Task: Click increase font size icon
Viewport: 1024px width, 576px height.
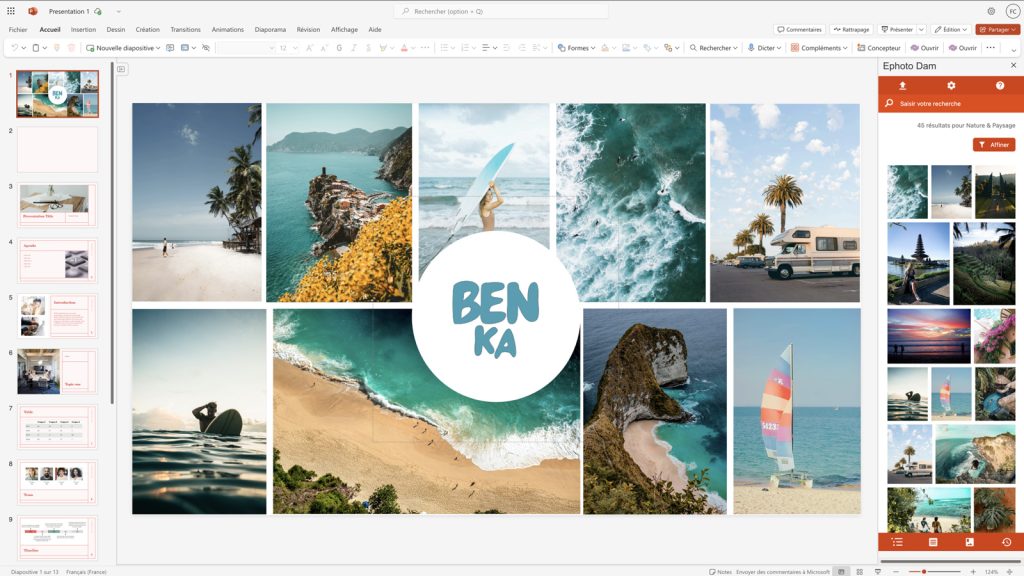Action: tap(310, 48)
